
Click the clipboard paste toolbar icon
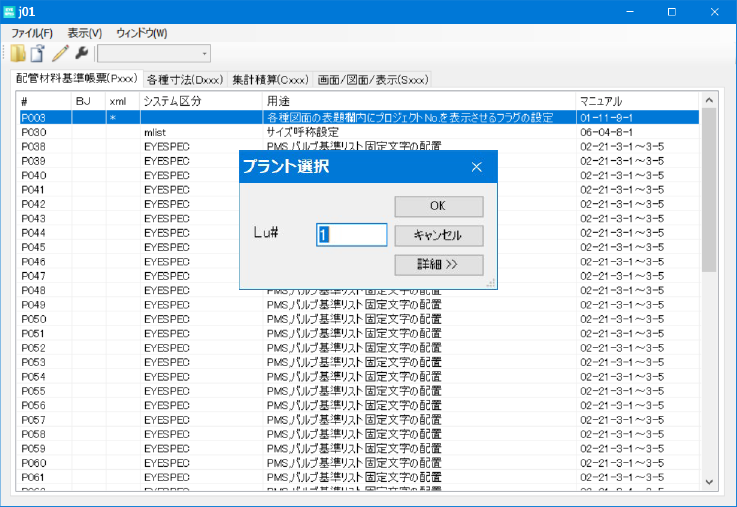[x=38, y=54]
